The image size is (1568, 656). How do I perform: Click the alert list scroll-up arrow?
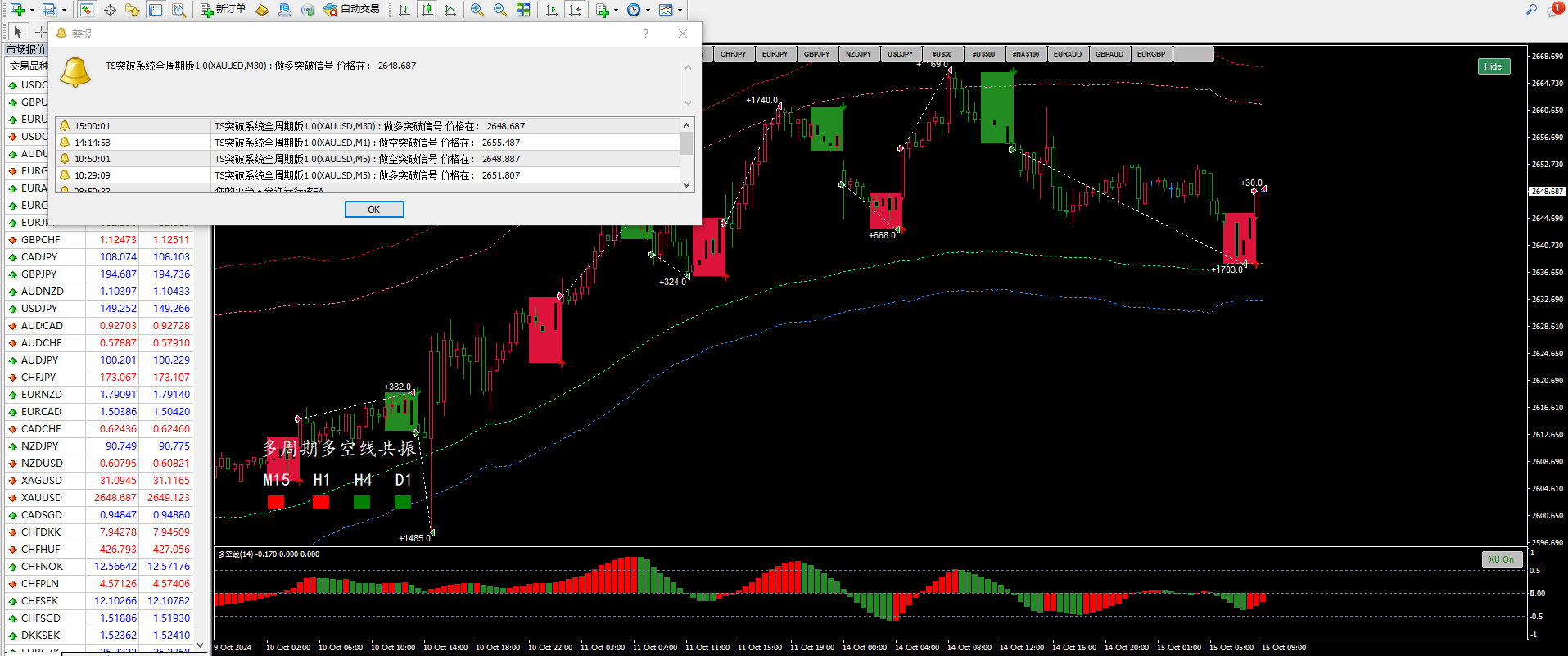coord(687,124)
